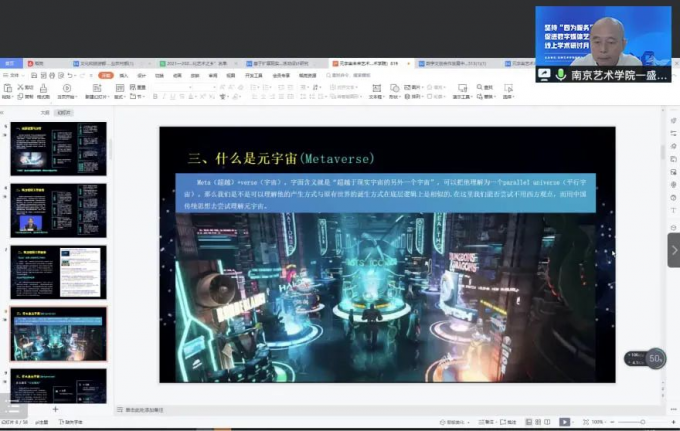This screenshot has height=431, width=680.
Task: Click the New Slide icon
Action: (97, 88)
